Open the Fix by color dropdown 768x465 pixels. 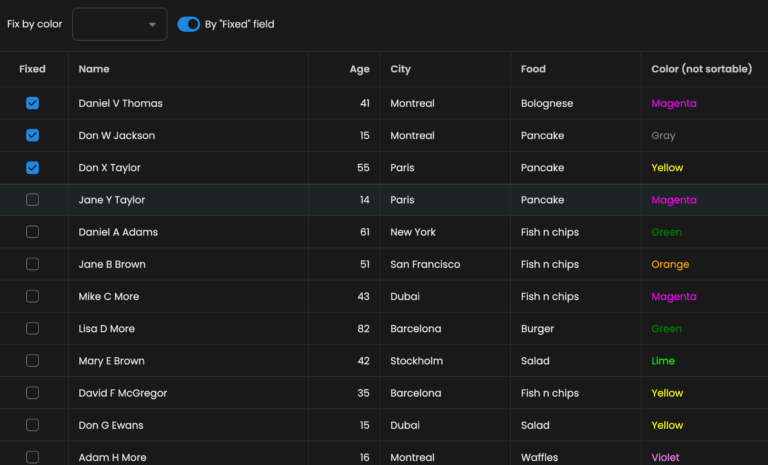pos(119,24)
